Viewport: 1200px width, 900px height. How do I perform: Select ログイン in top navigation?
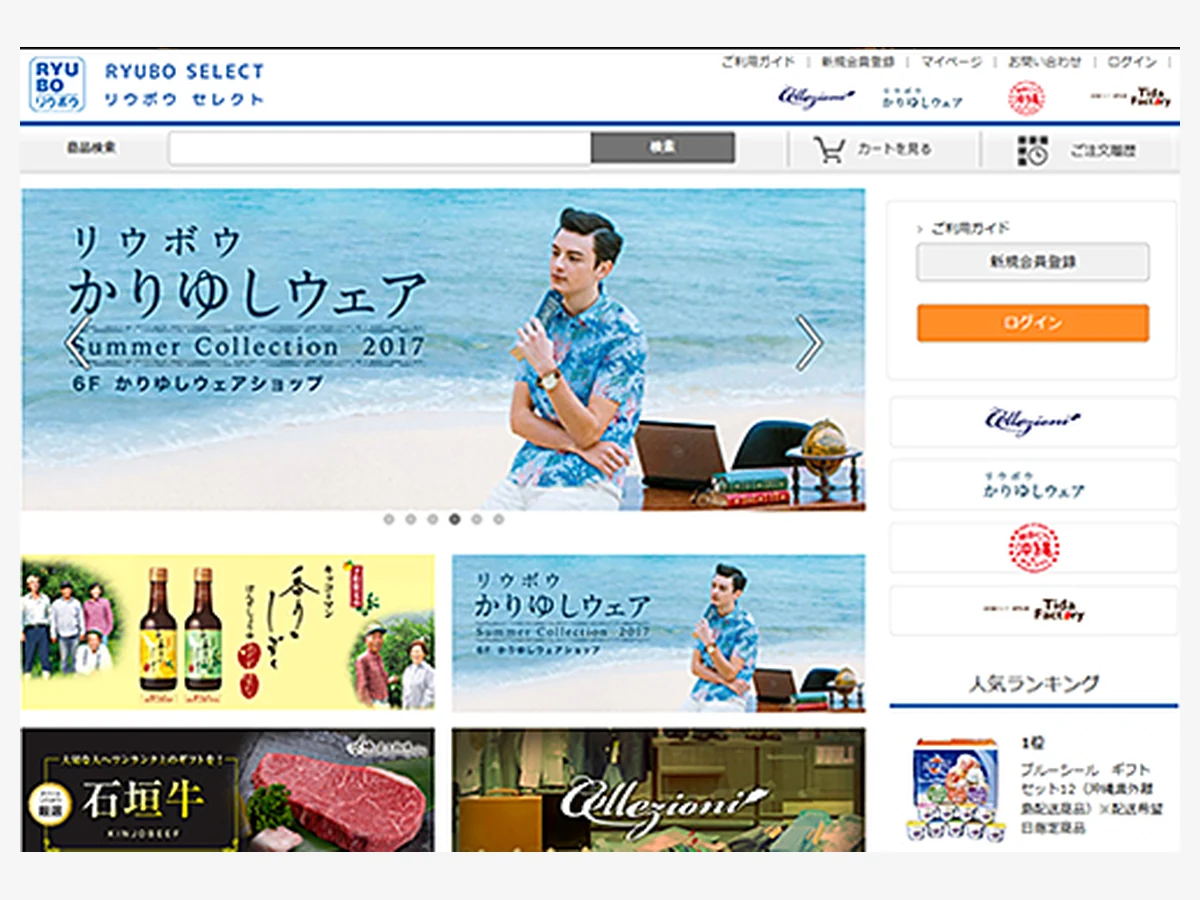point(1132,62)
